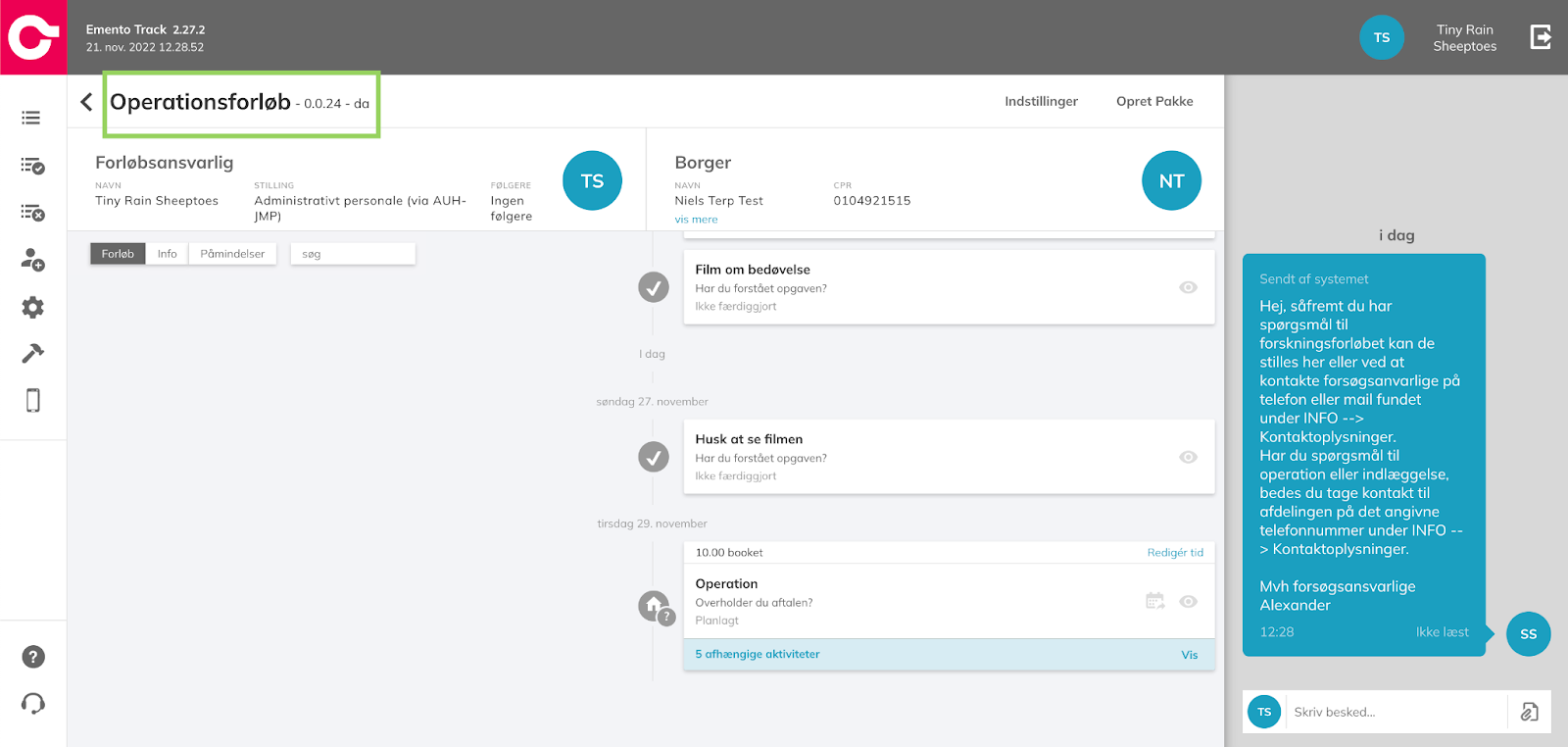Viewport: 1568px width, 747px height.
Task: Select the Forløb tab
Action: pyautogui.click(x=118, y=254)
